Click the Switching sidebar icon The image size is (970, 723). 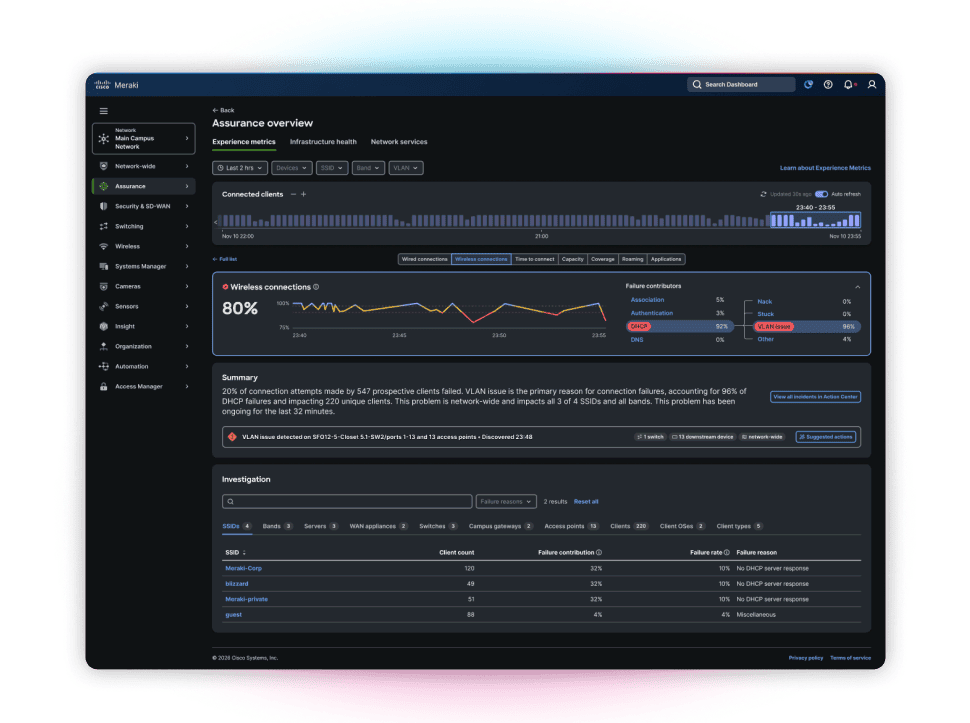click(x=104, y=226)
